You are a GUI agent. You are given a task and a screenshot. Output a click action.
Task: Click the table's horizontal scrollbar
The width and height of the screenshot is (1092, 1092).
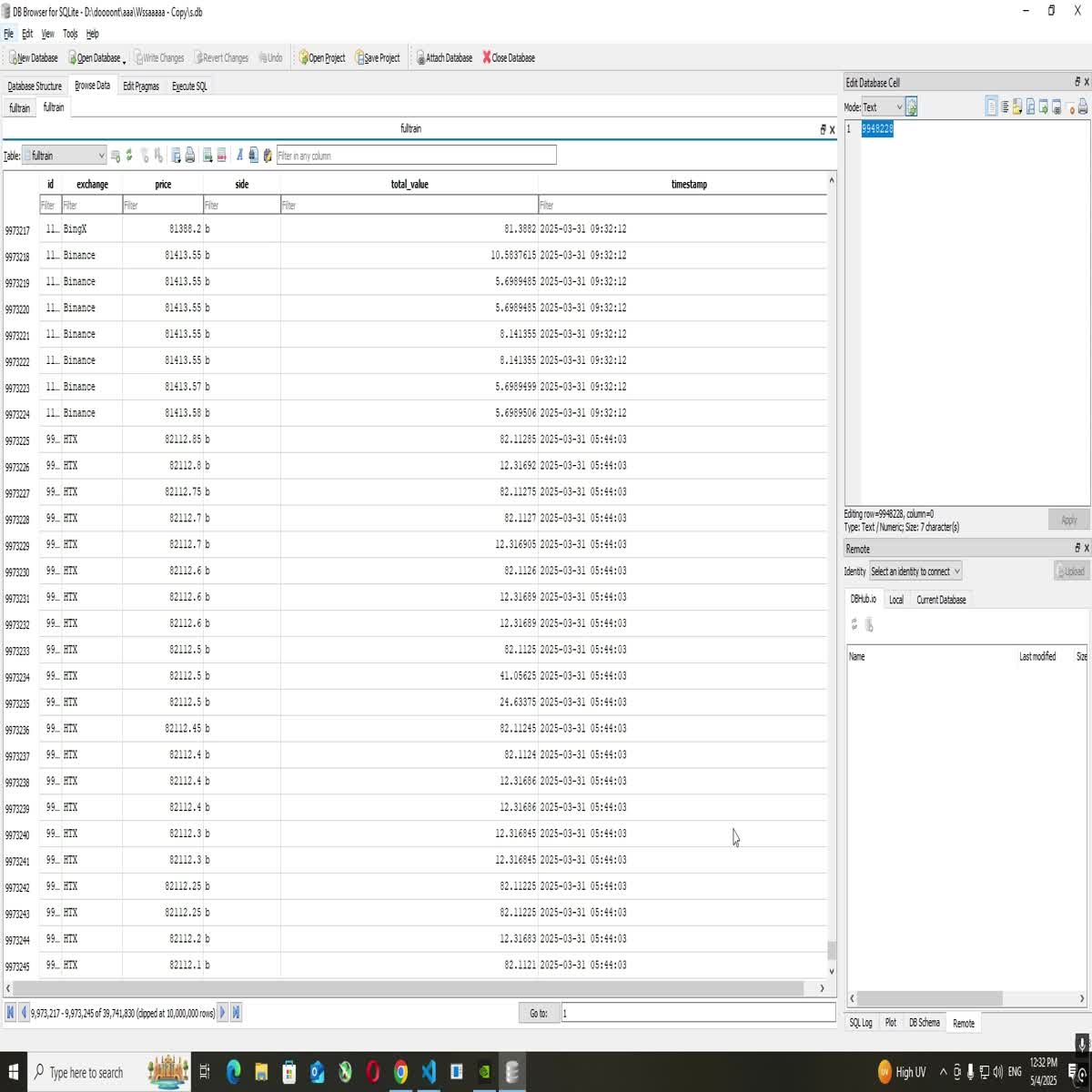(x=409, y=988)
